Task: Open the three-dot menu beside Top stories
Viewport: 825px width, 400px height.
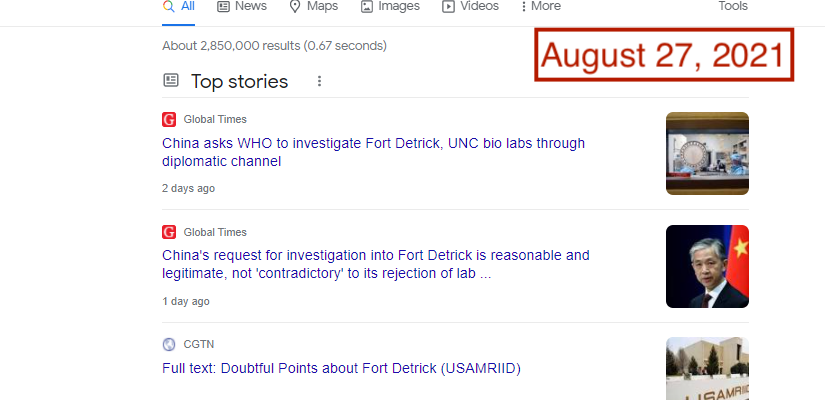Action: point(319,81)
